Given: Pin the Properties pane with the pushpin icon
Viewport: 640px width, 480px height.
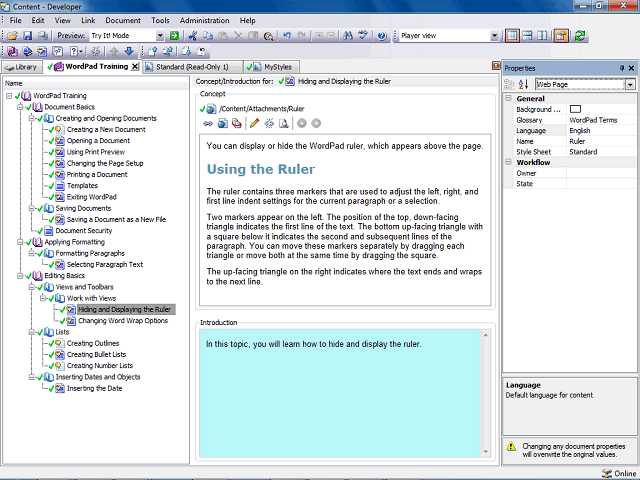Looking at the screenshot, I should point(622,68).
